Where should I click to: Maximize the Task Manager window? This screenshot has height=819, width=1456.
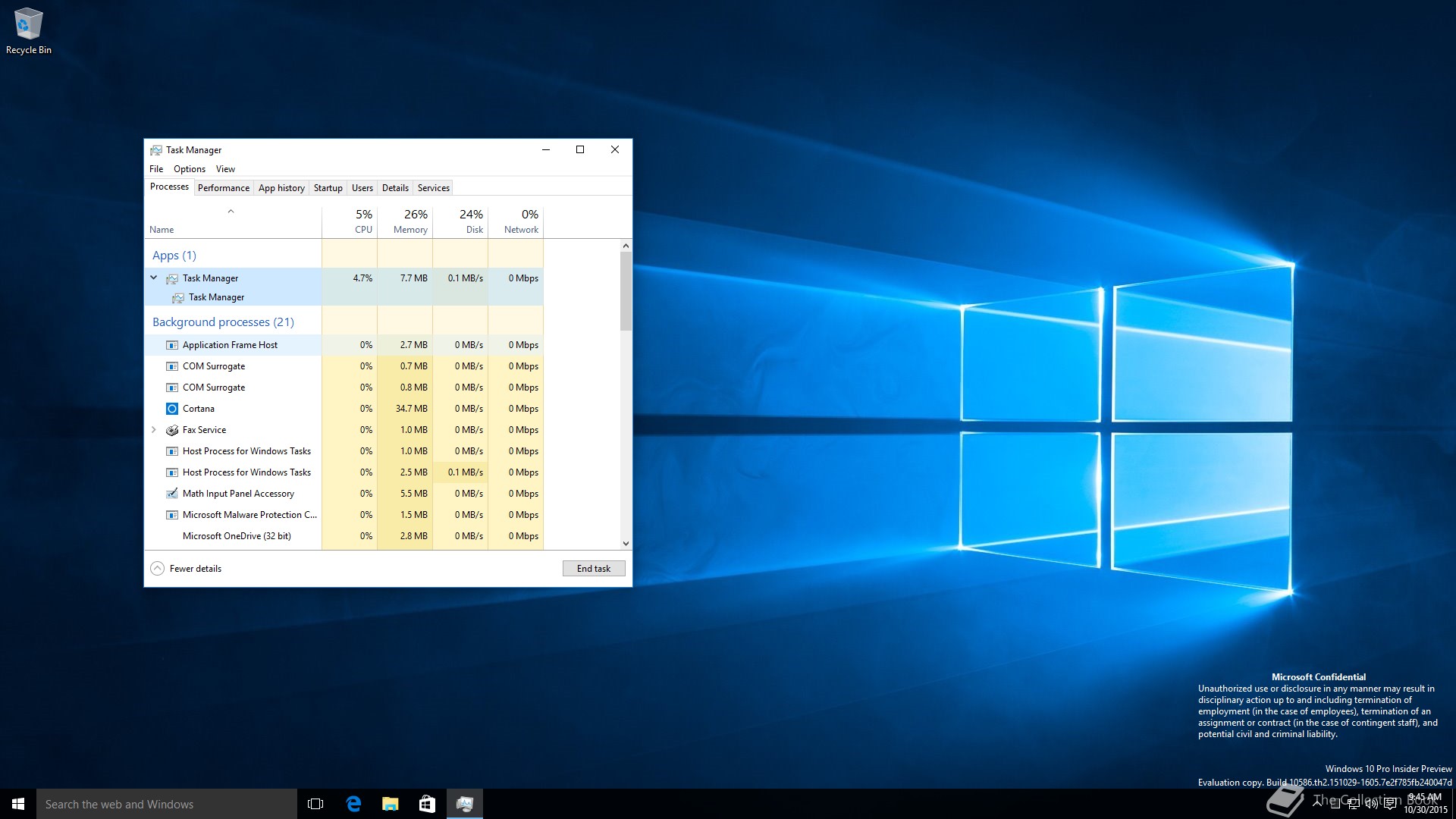[x=580, y=150]
